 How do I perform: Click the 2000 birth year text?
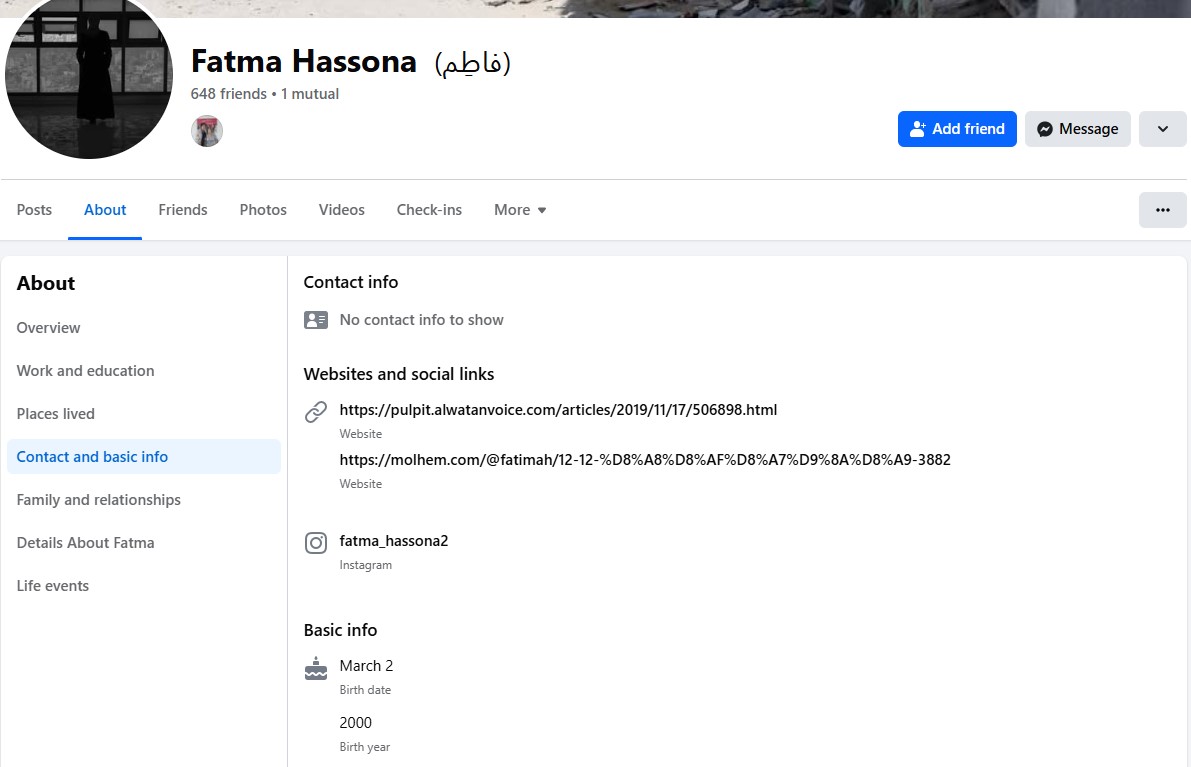point(355,723)
